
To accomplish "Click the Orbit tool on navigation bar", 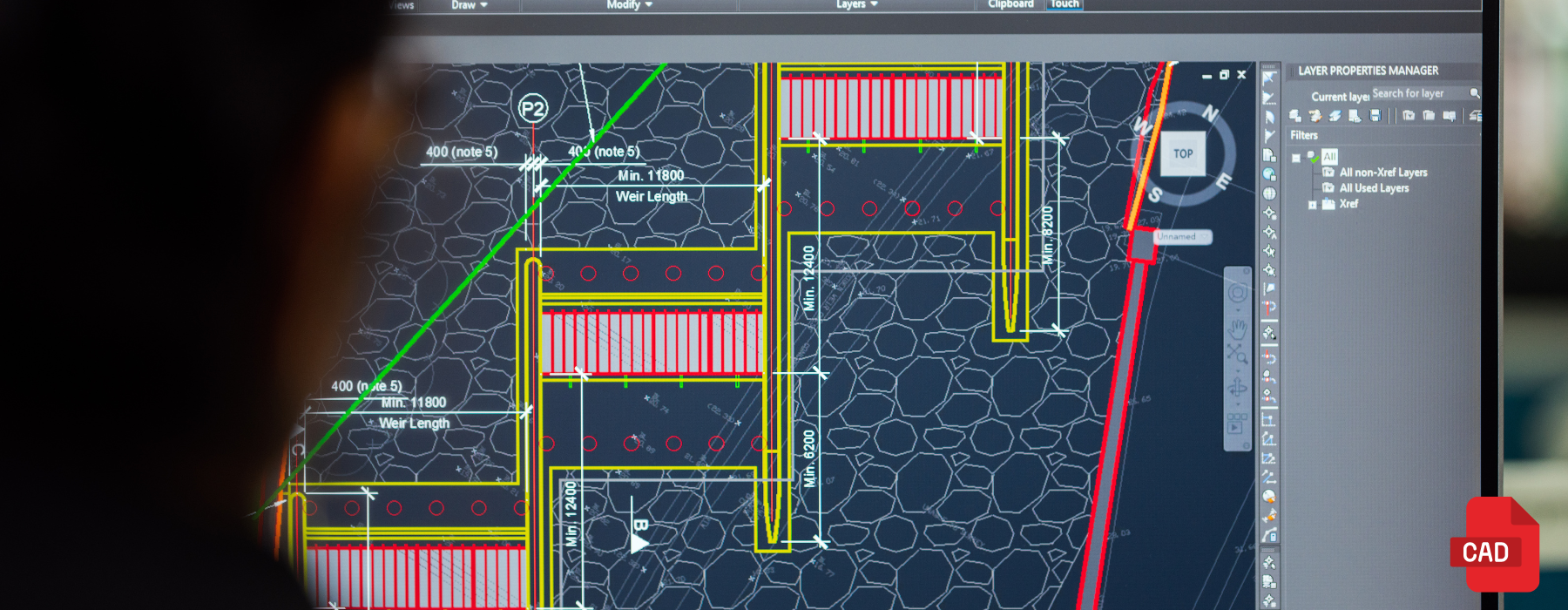I will pos(1237,389).
